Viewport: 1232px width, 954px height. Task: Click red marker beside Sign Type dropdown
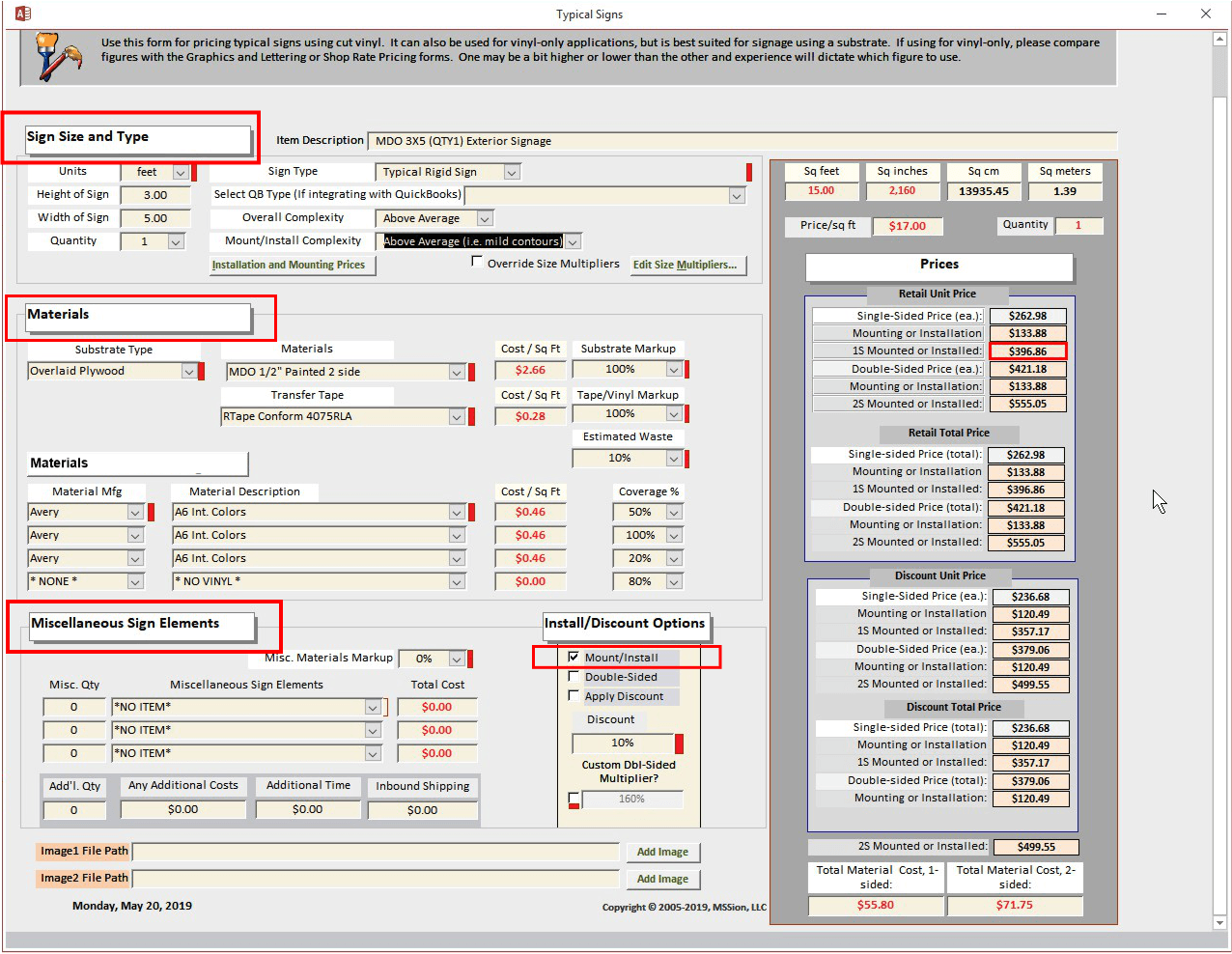pos(749,172)
